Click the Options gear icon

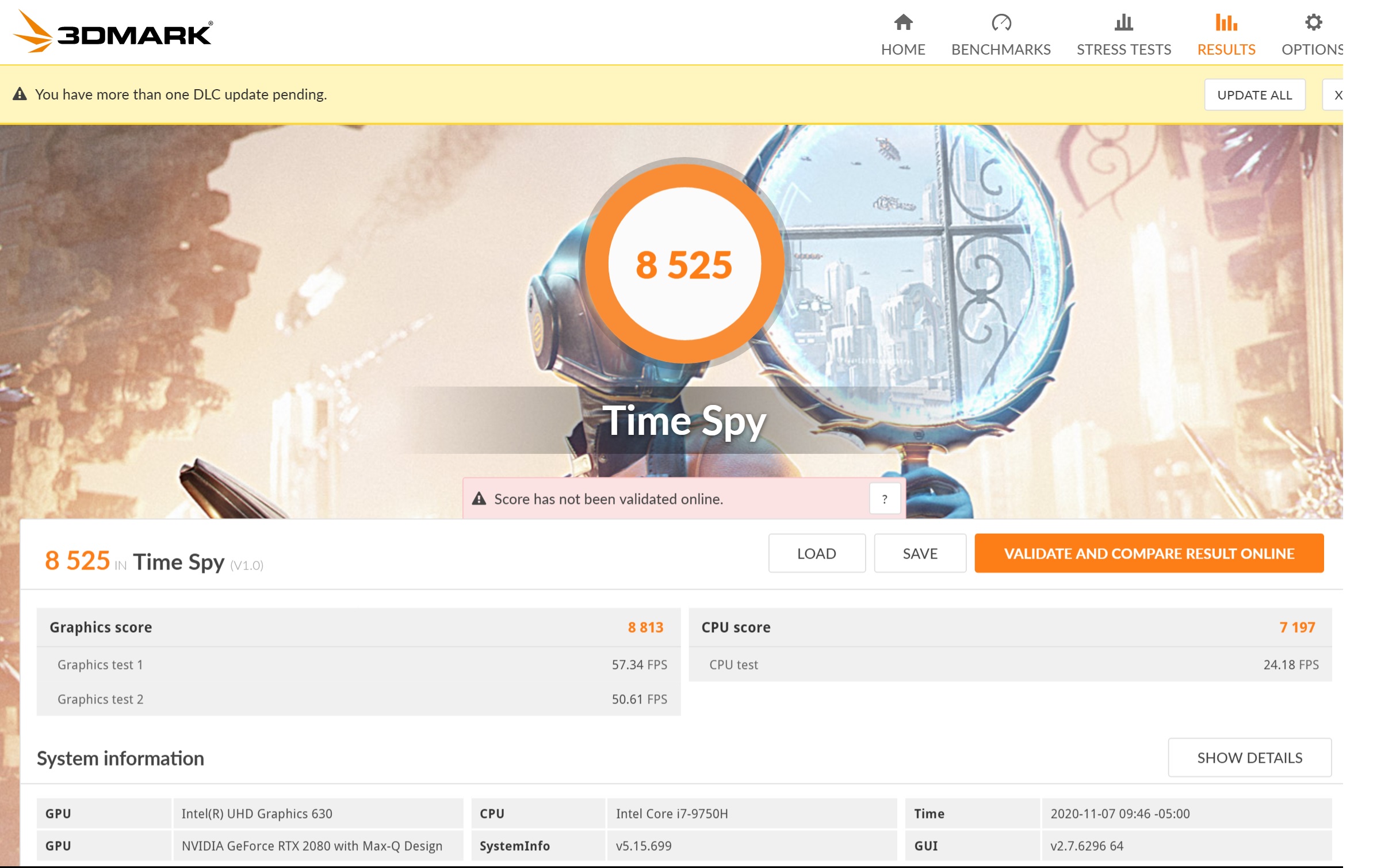tap(1313, 22)
